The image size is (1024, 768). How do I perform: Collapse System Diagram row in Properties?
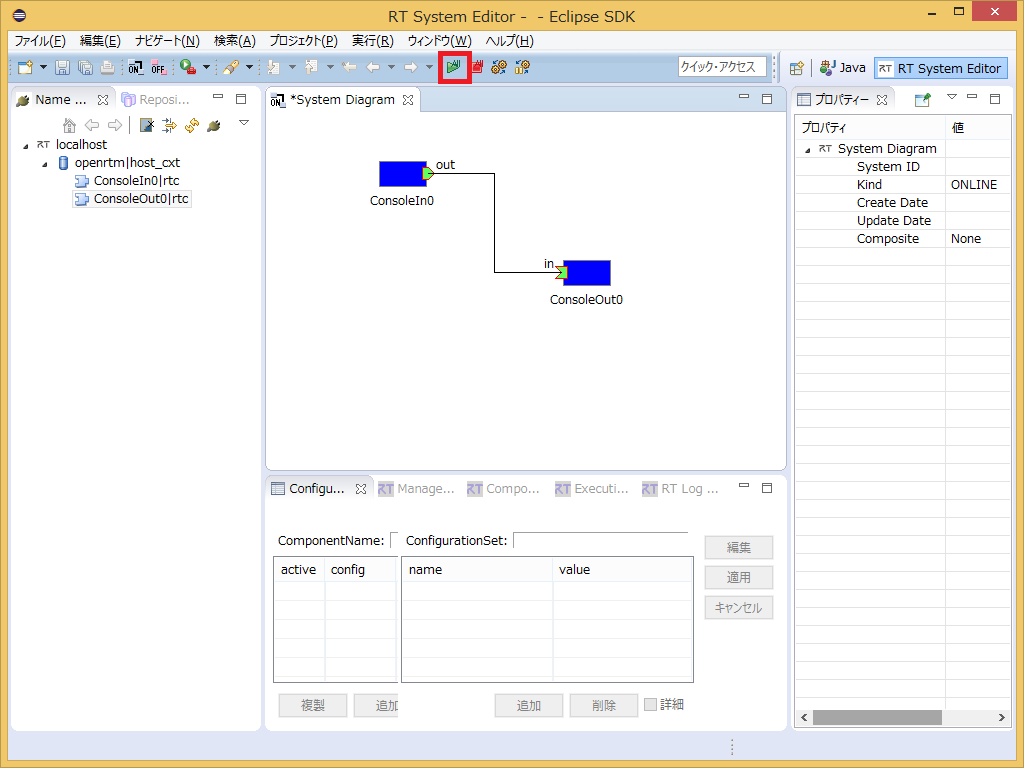point(808,150)
